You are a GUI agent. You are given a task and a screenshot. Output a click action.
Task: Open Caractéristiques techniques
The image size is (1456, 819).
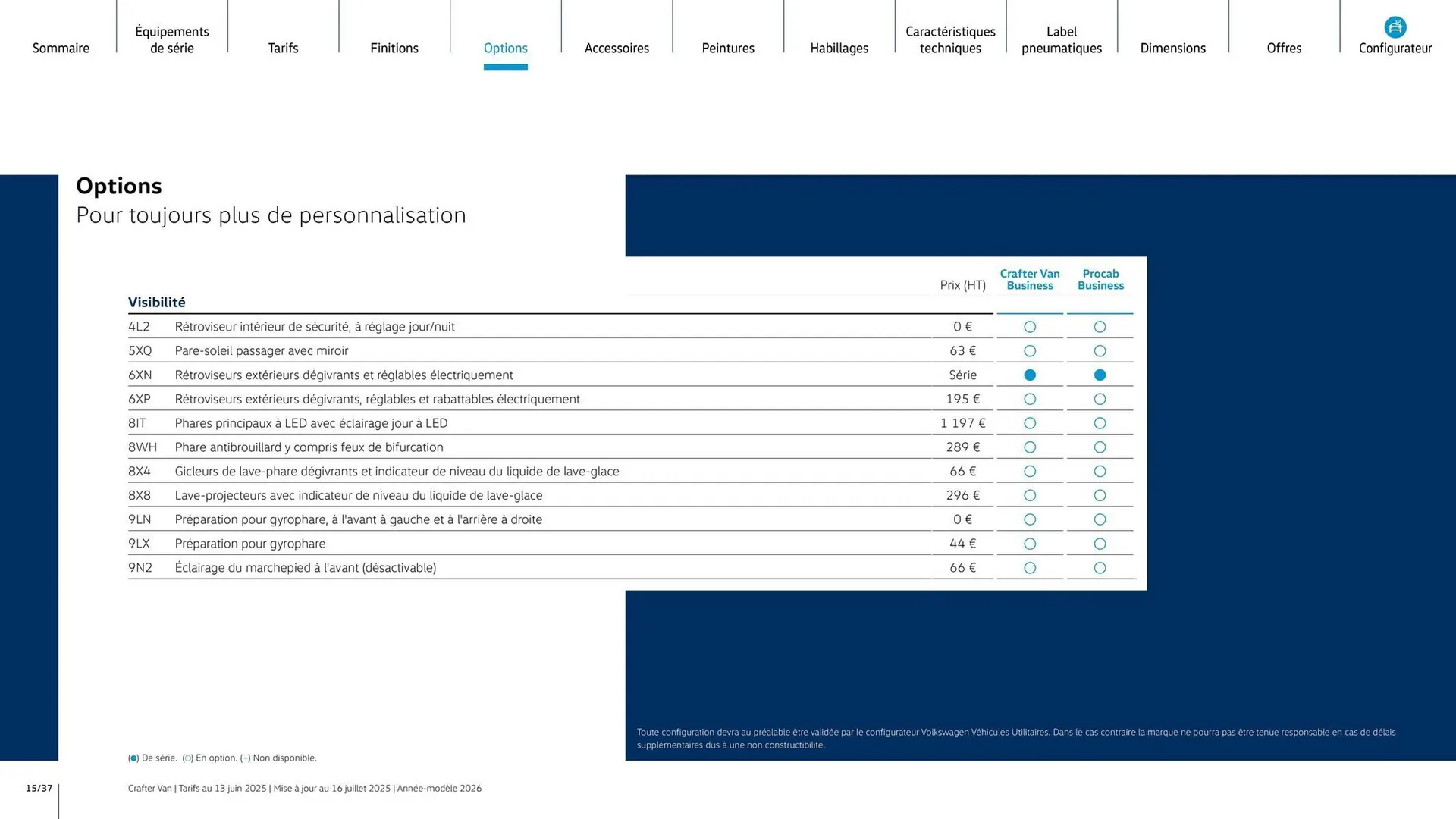click(x=949, y=39)
